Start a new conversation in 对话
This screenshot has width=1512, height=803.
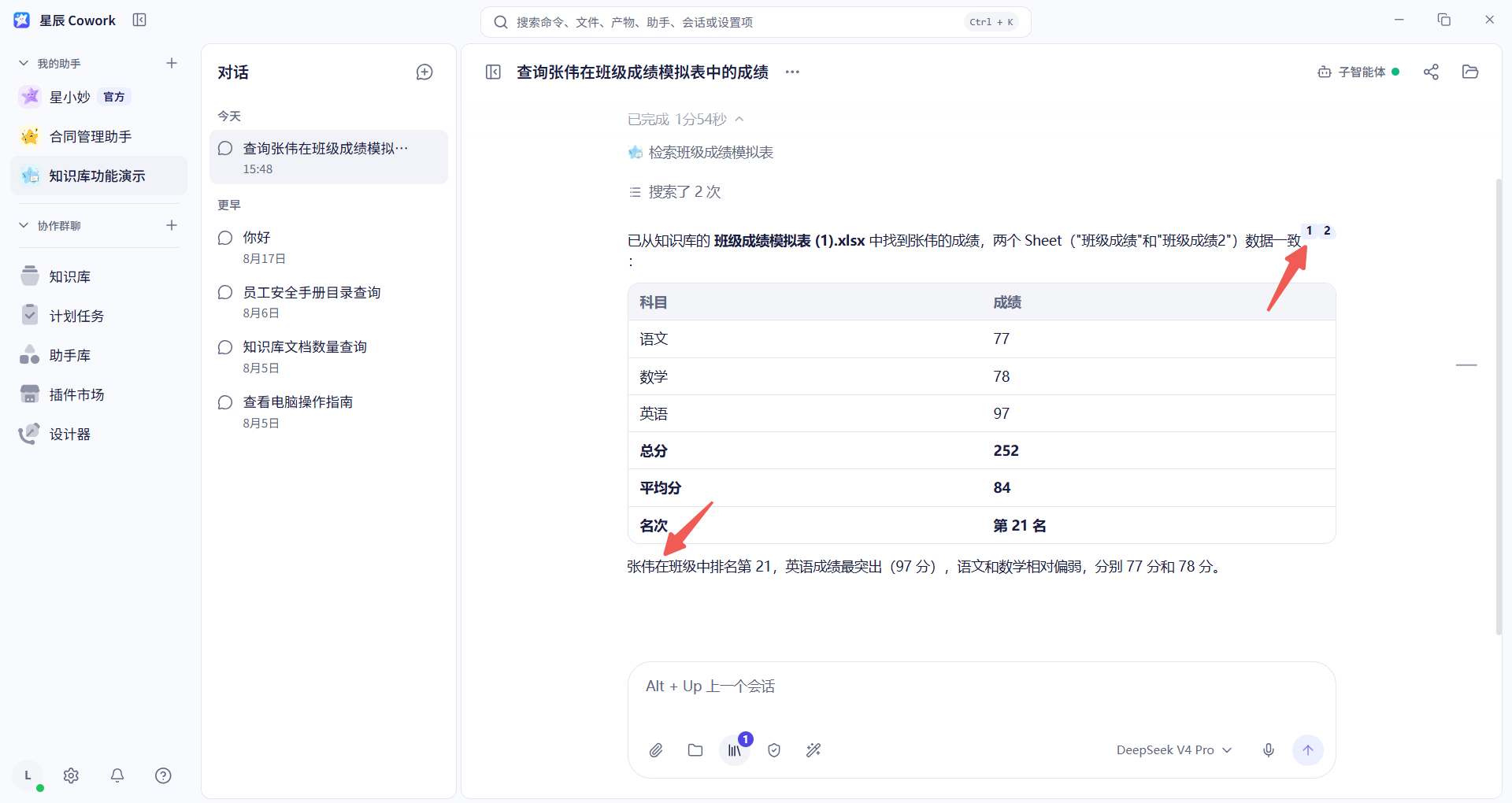click(x=424, y=72)
